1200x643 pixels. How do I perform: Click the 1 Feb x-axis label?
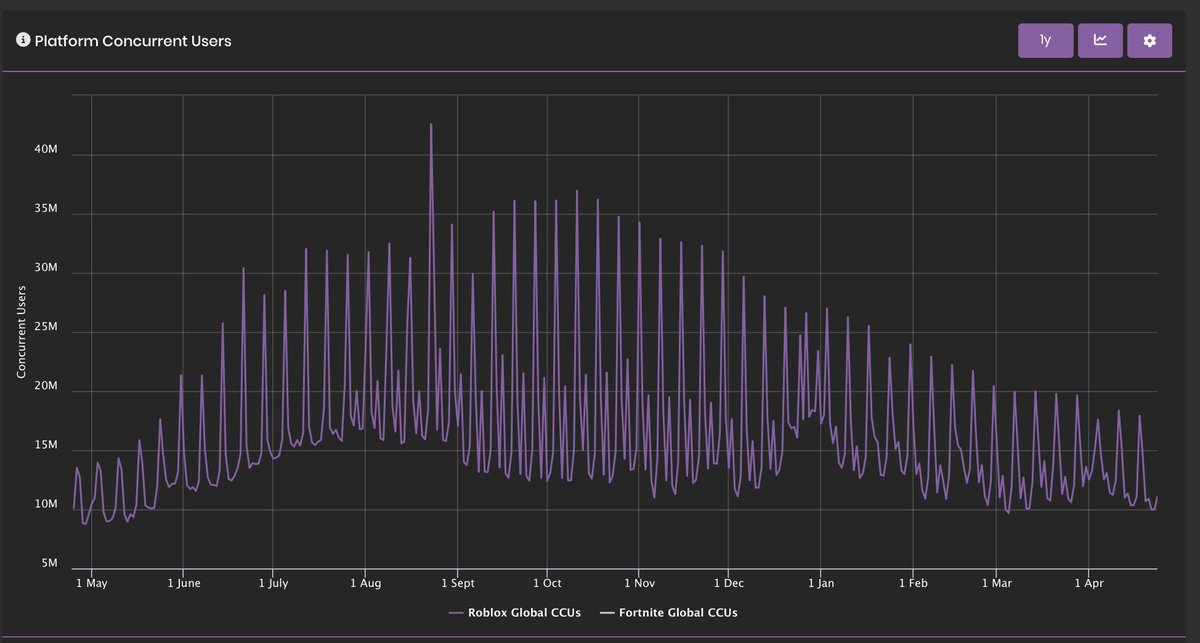tap(913, 582)
